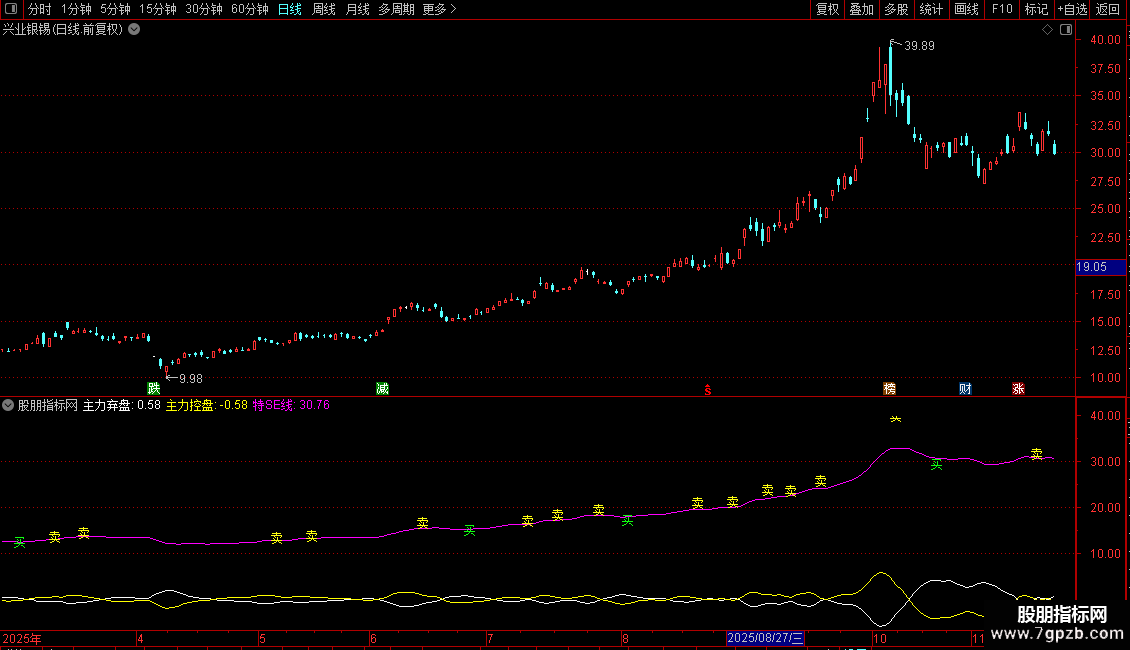Click month 8 on the time axis
Image resolution: width=1130 pixels, height=650 pixels.
point(625,638)
